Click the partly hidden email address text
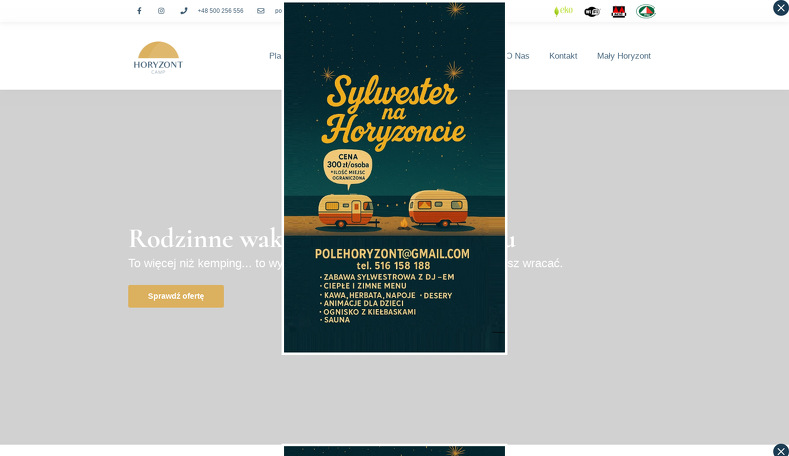The width and height of the screenshot is (789, 456). 278,11
